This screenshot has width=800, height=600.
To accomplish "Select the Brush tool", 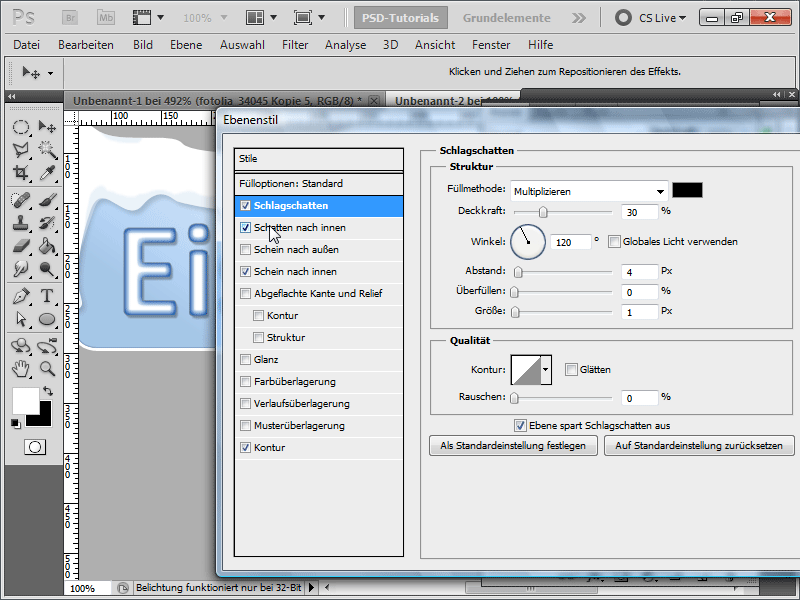I will click(47, 200).
